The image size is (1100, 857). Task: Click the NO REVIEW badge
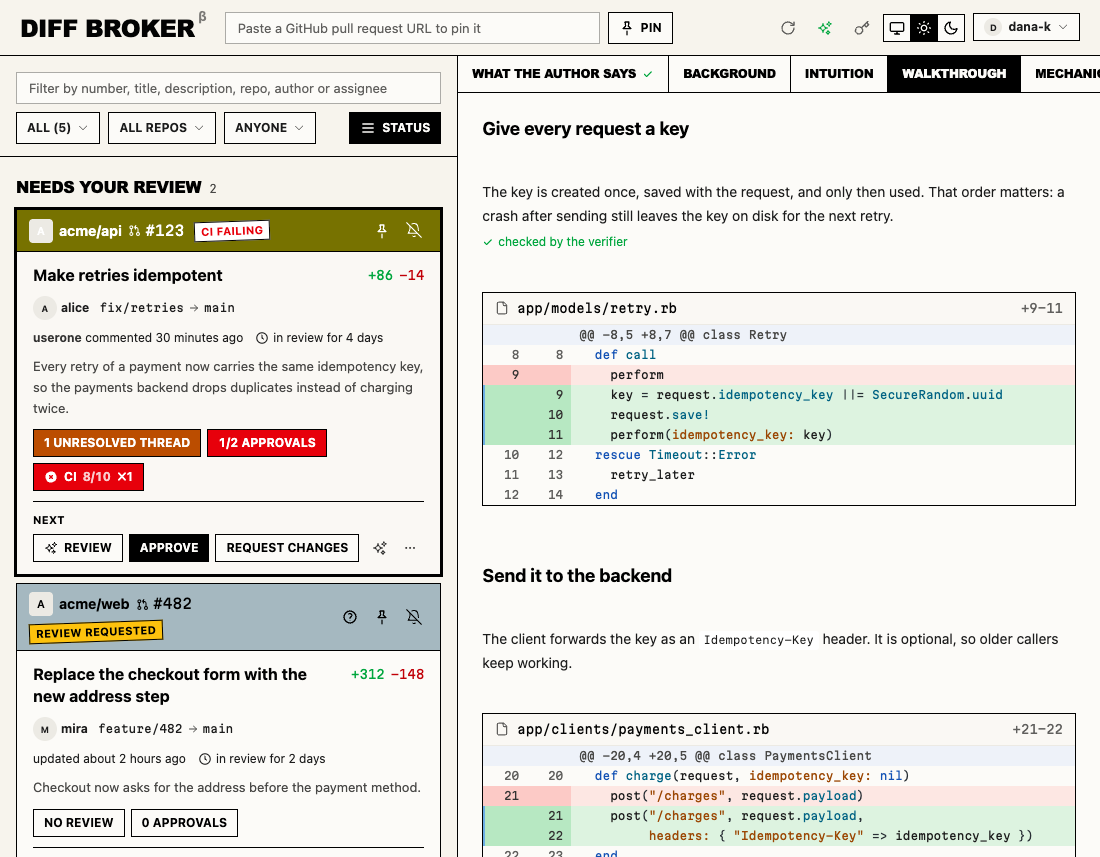(x=79, y=823)
